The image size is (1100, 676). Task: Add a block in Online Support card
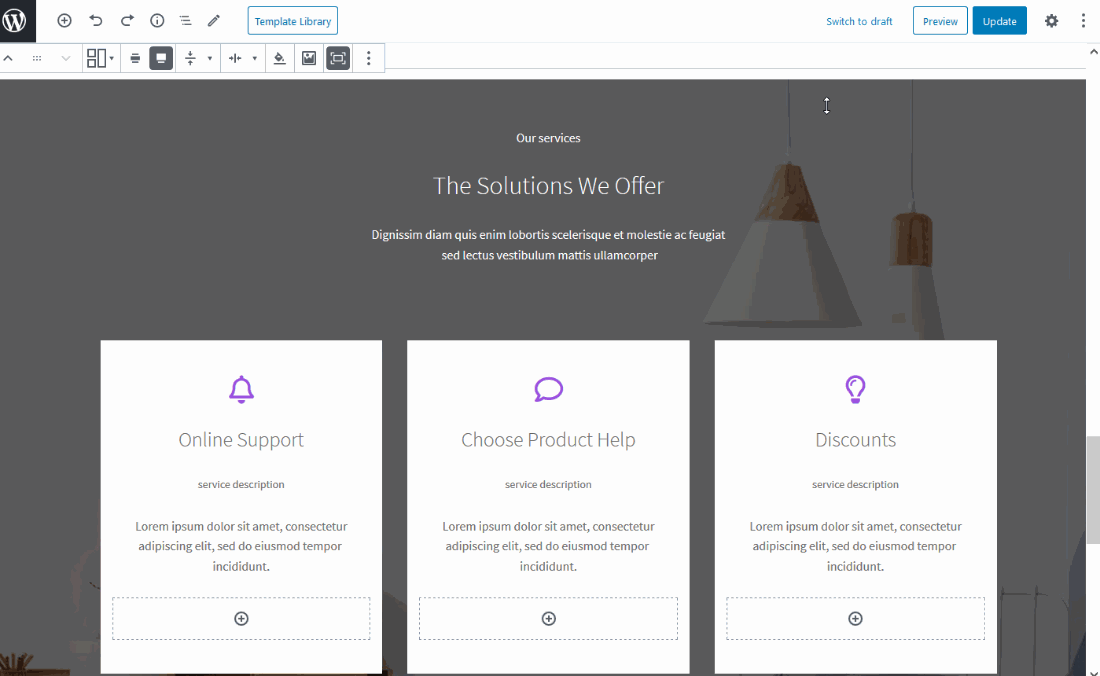[241, 618]
